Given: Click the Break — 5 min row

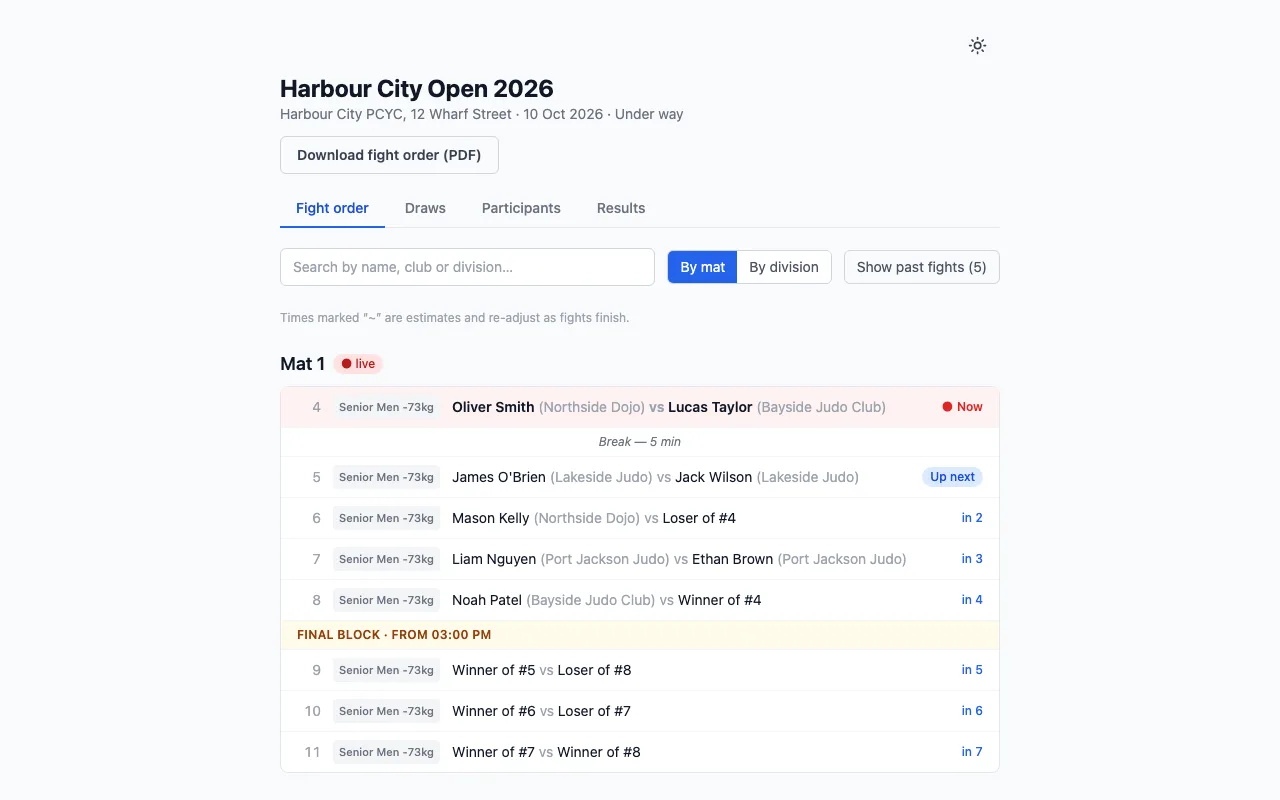Looking at the screenshot, I should click(x=640, y=442).
